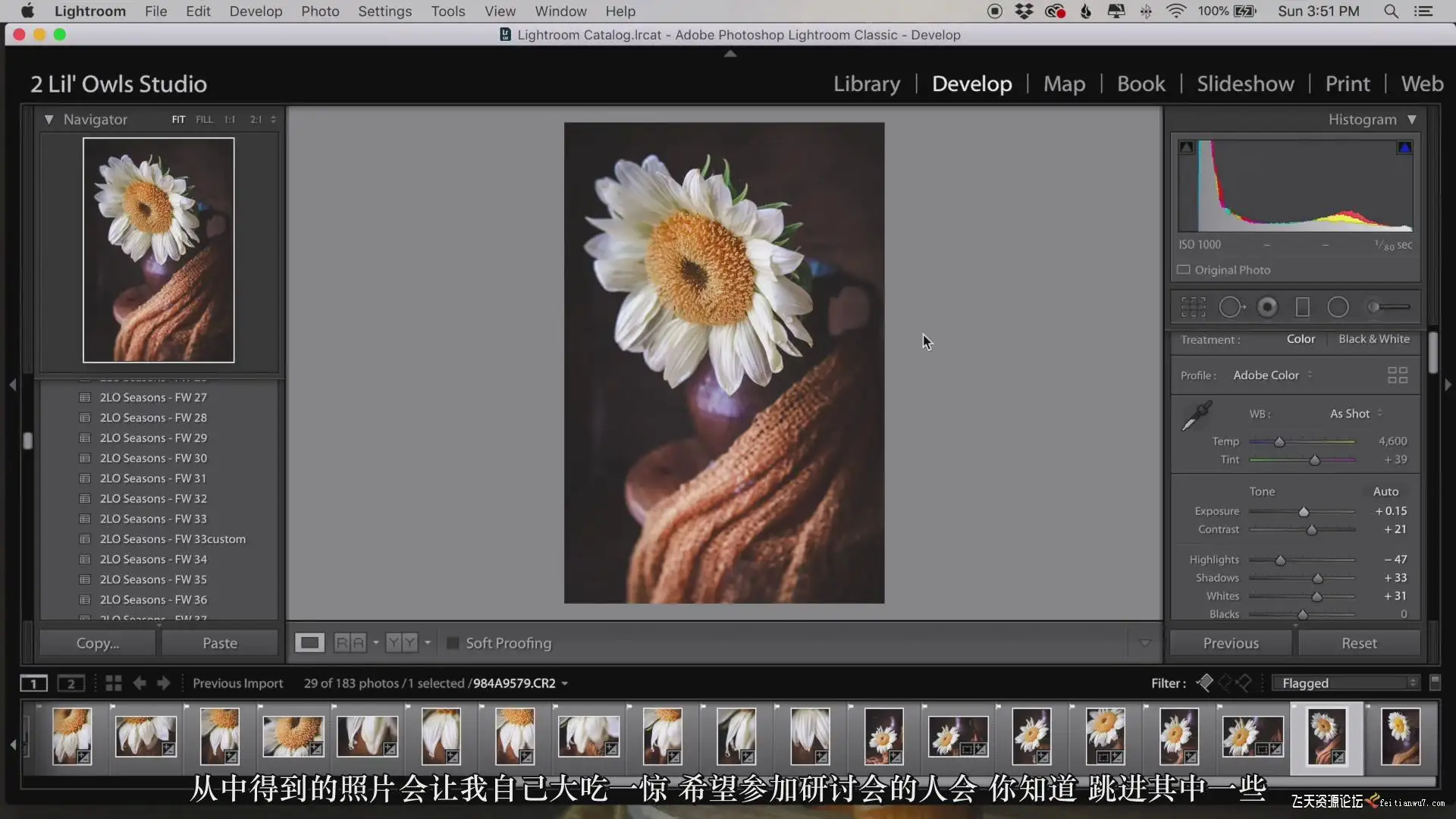
Task: Open the Library module
Action: pyautogui.click(x=867, y=83)
